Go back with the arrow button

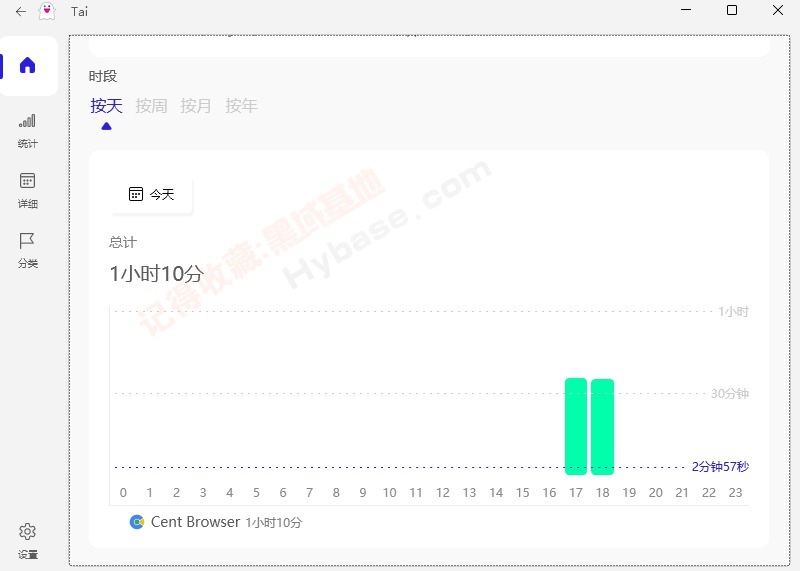tap(20, 11)
